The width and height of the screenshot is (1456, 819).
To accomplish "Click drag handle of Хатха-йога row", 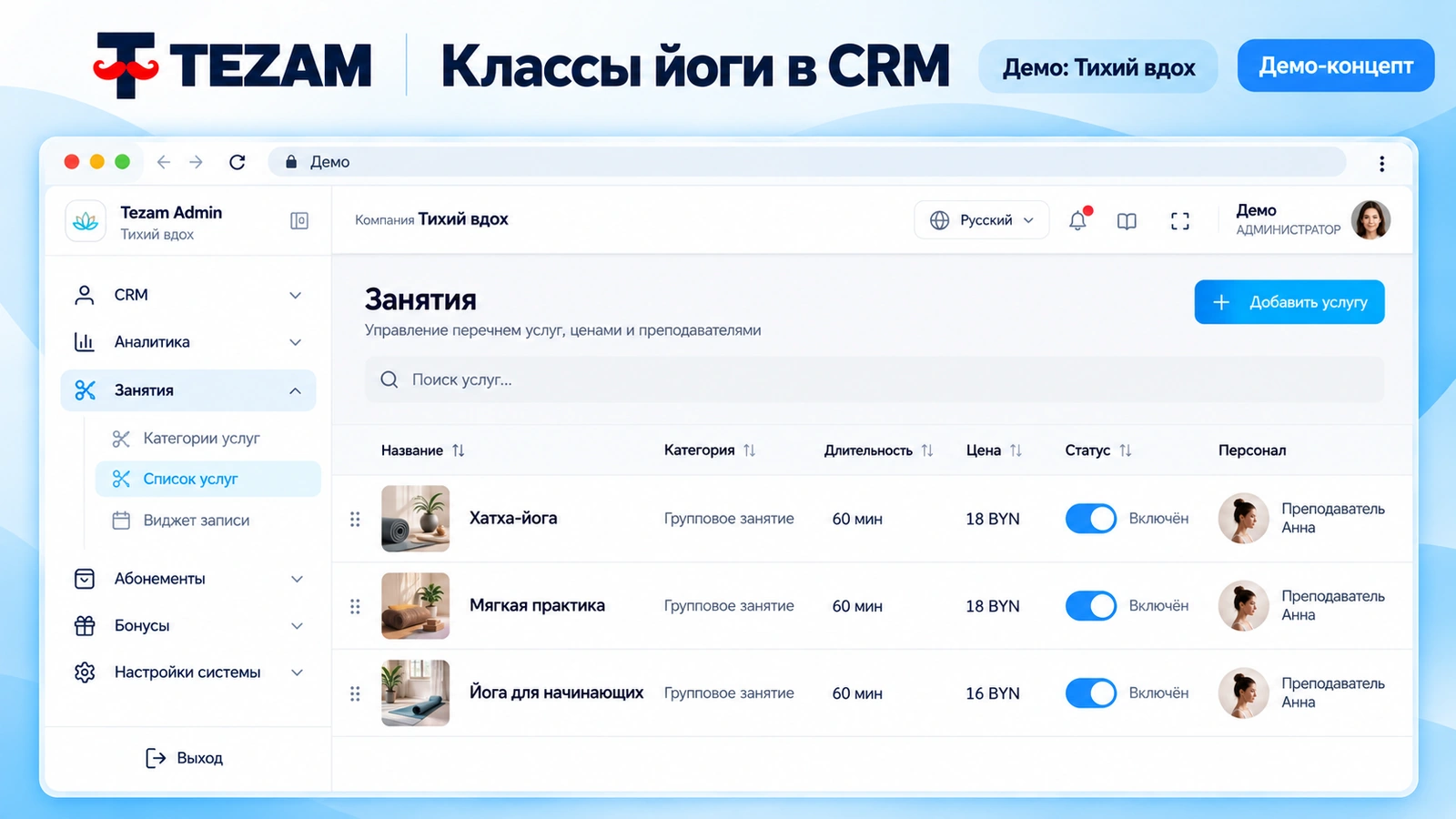I will [355, 519].
